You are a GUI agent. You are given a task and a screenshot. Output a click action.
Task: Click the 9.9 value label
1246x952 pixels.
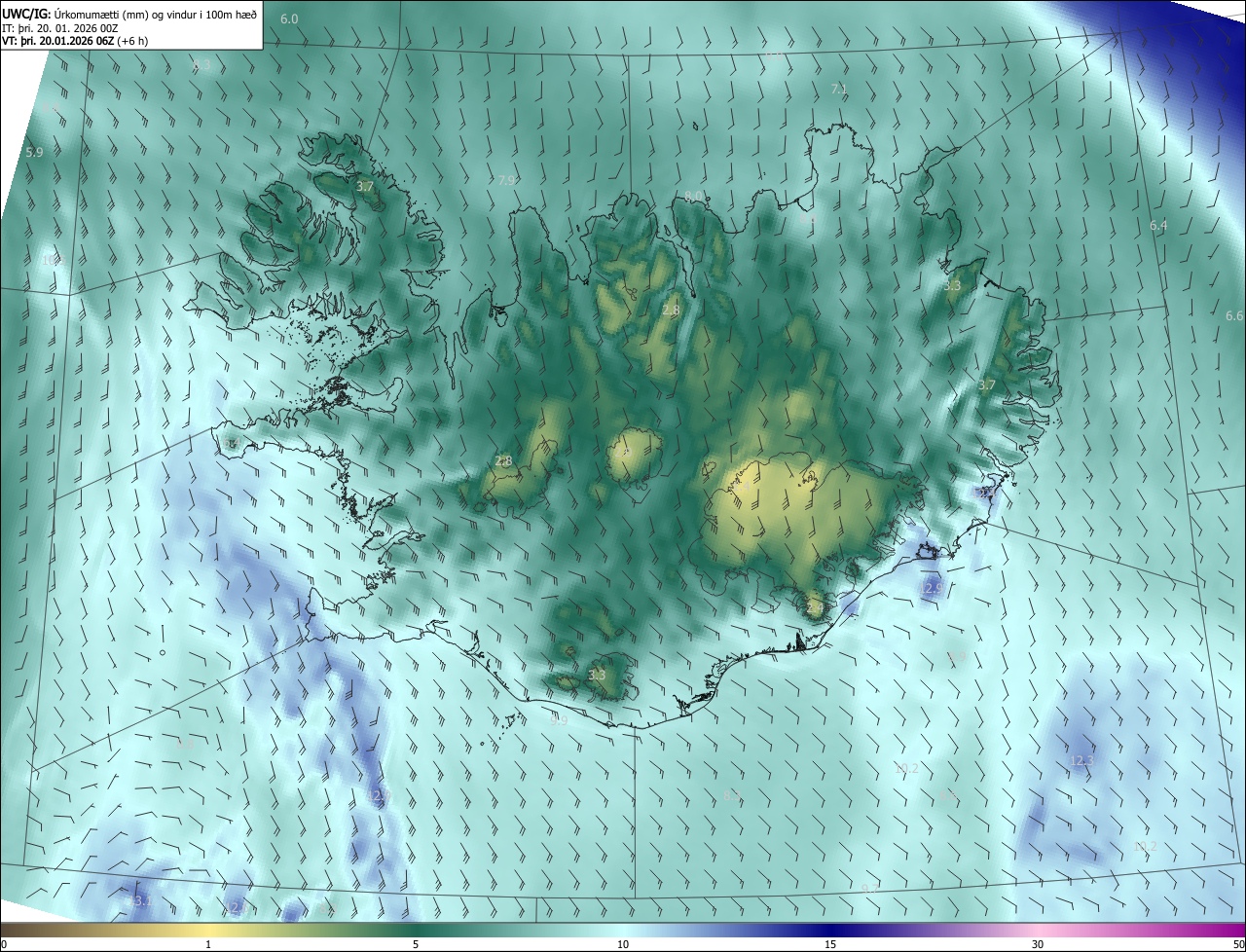(x=559, y=721)
